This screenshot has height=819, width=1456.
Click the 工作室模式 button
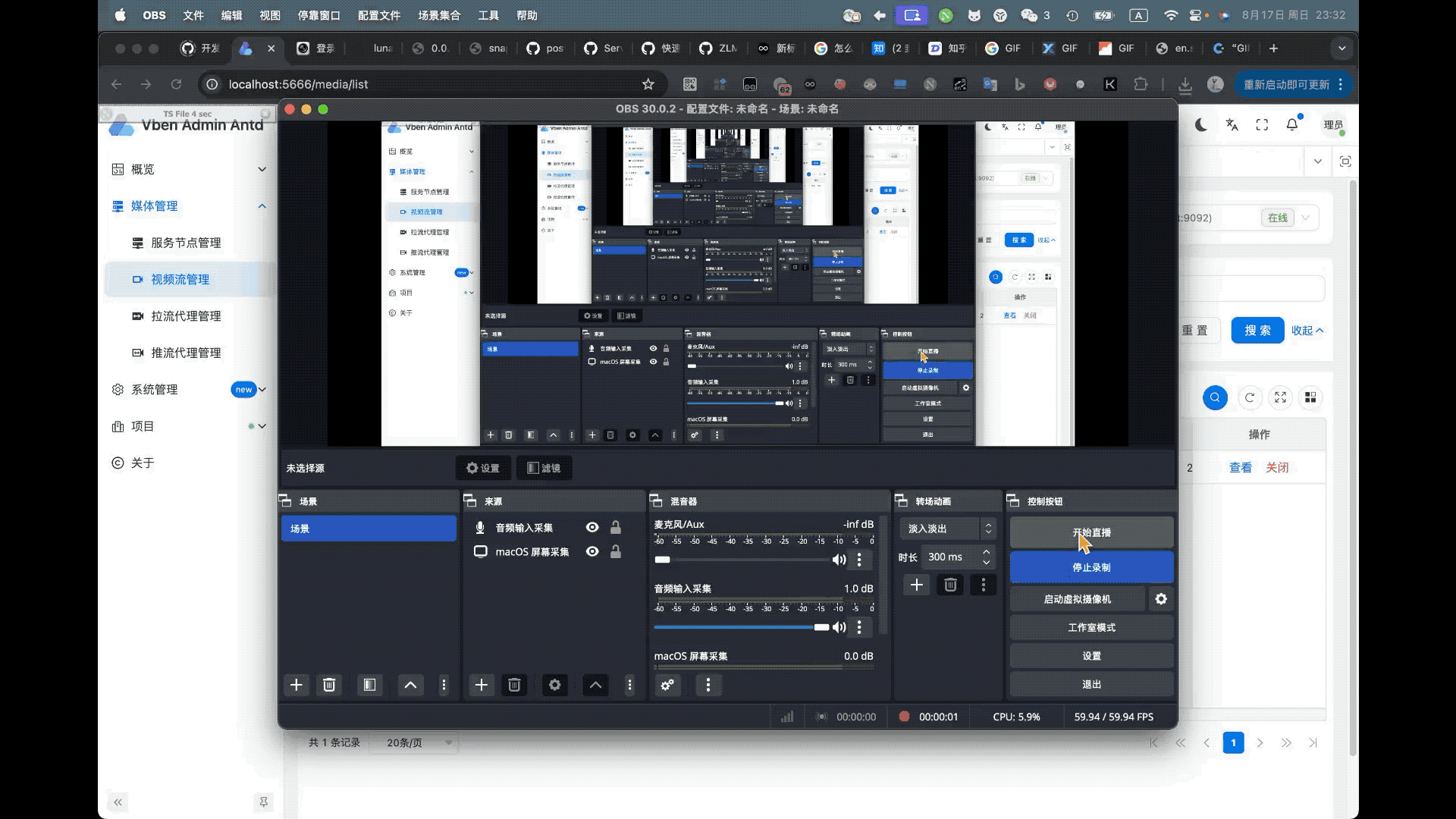coord(1091,627)
